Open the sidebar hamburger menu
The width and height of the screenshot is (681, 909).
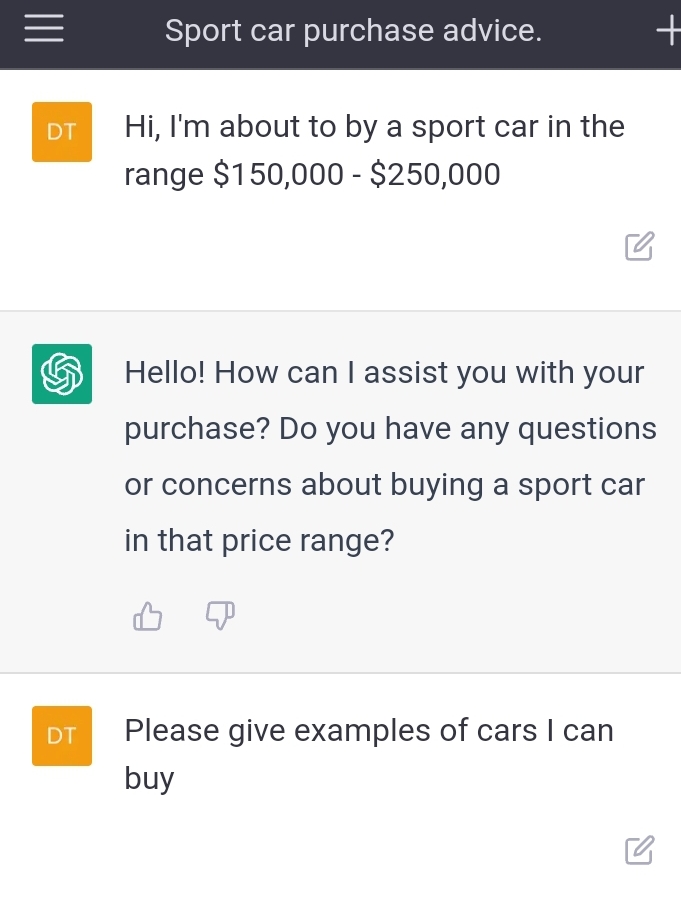tap(44, 30)
